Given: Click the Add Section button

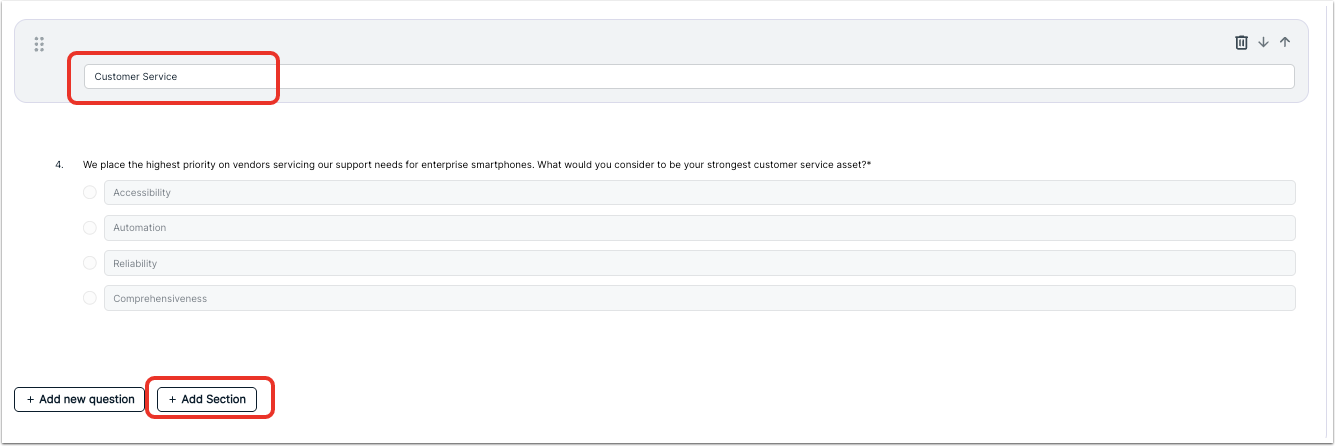Looking at the screenshot, I should (207, 399).
